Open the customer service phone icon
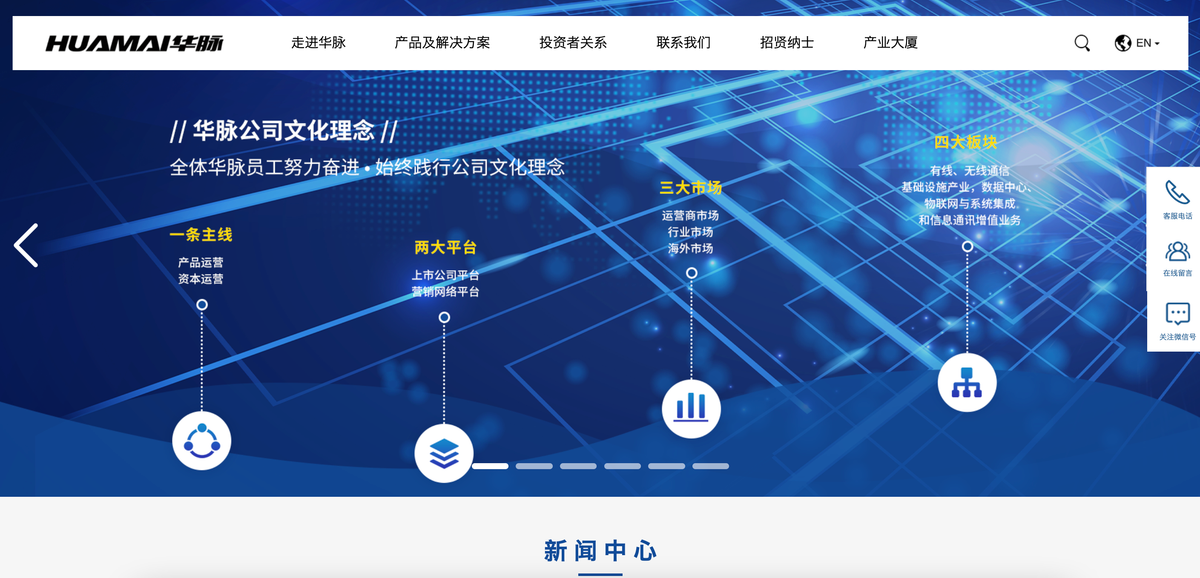Image resolution: width=1200 pixels, height=578 pixels. tap(1177, 193)
